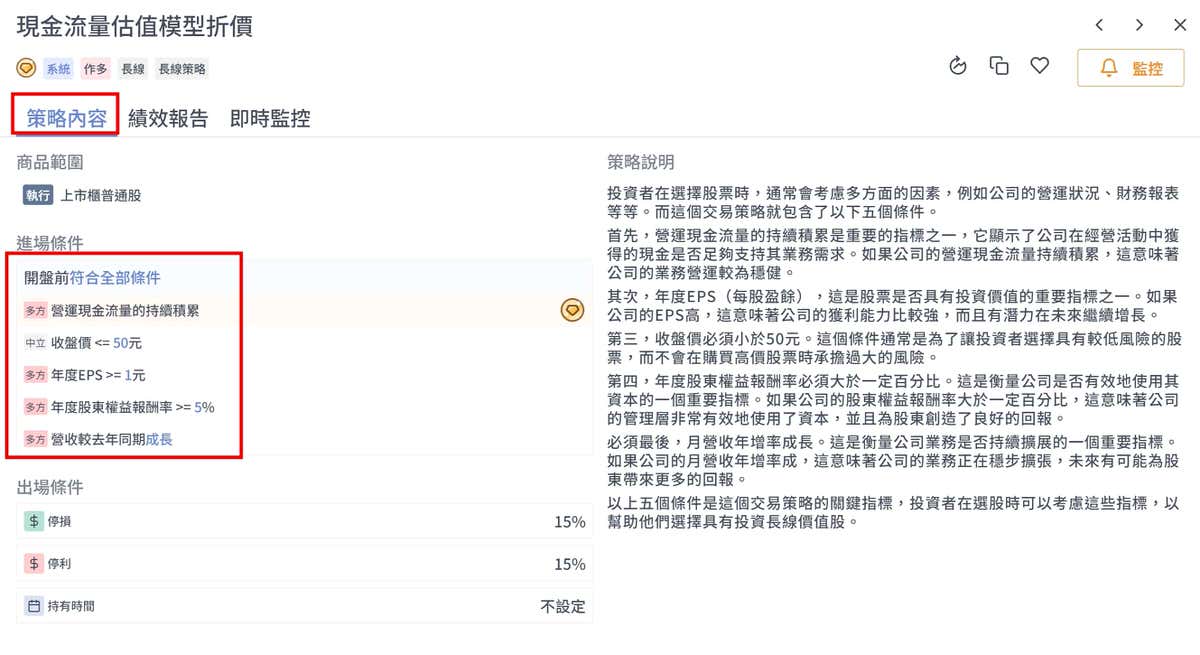Click the 5% value in 年度股東權益報酬率 condition

pyautogui.click(x=204, y=407)
